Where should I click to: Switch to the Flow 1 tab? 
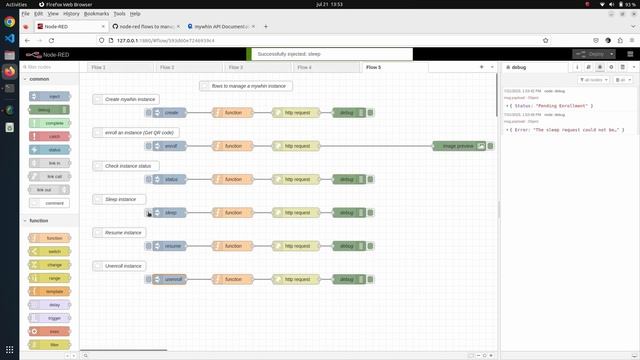pyautogui.click(x=121, y=67)
